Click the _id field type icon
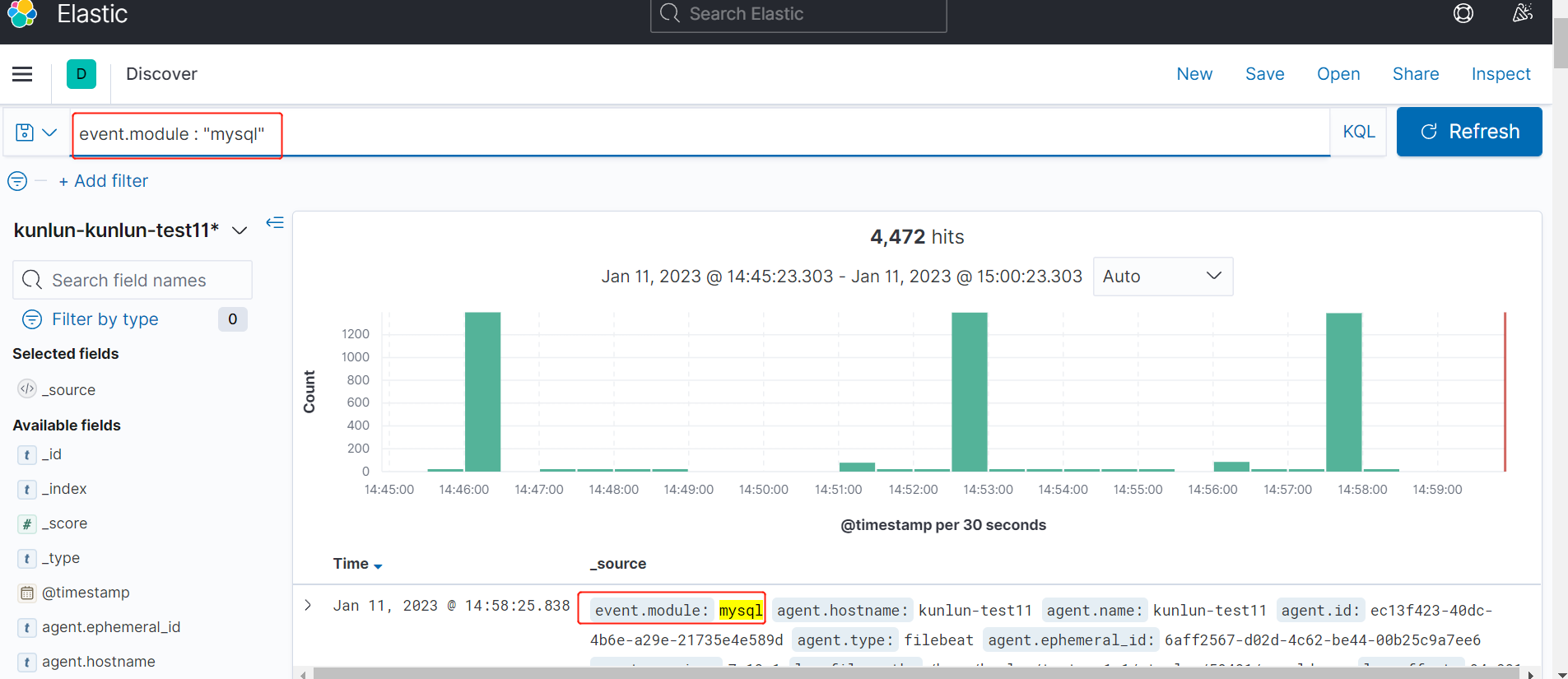 point(27,454)
